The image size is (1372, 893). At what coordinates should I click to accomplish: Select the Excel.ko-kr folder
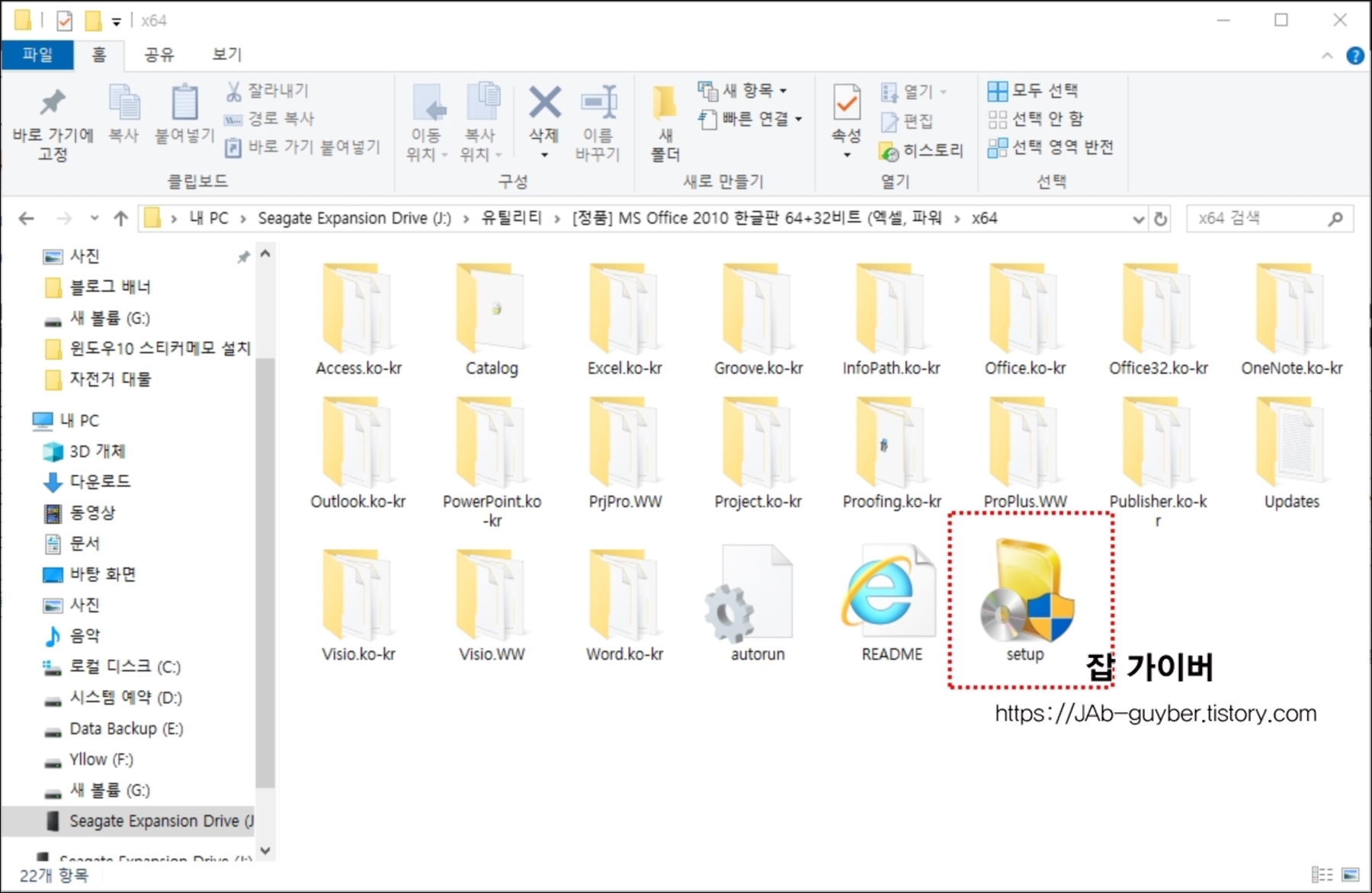(x=624, y=320)
